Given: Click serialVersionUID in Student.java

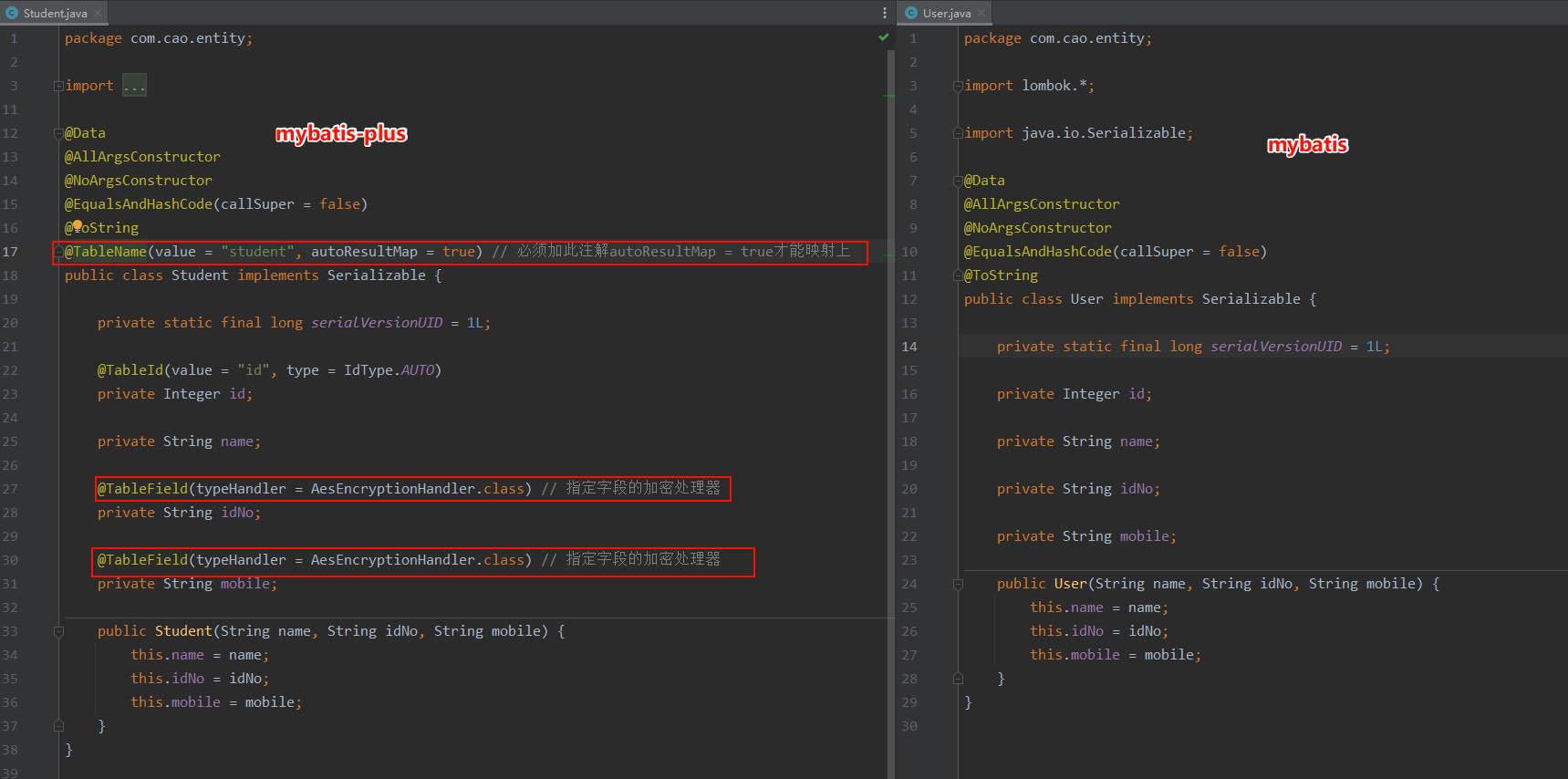Looking at the screenshot, I should [377, 323].
